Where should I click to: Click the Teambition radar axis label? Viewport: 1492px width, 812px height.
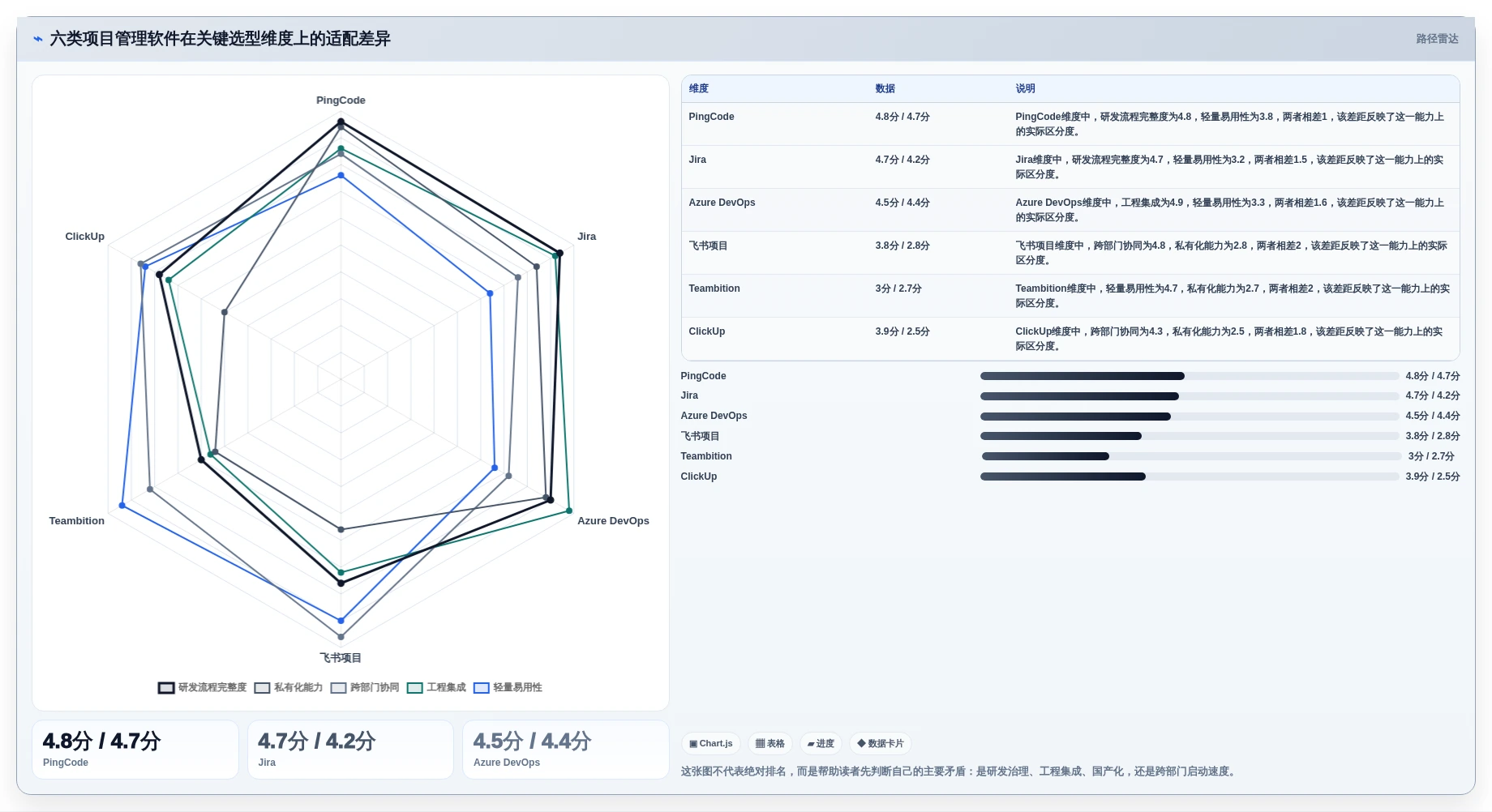(x=77, y=521)
